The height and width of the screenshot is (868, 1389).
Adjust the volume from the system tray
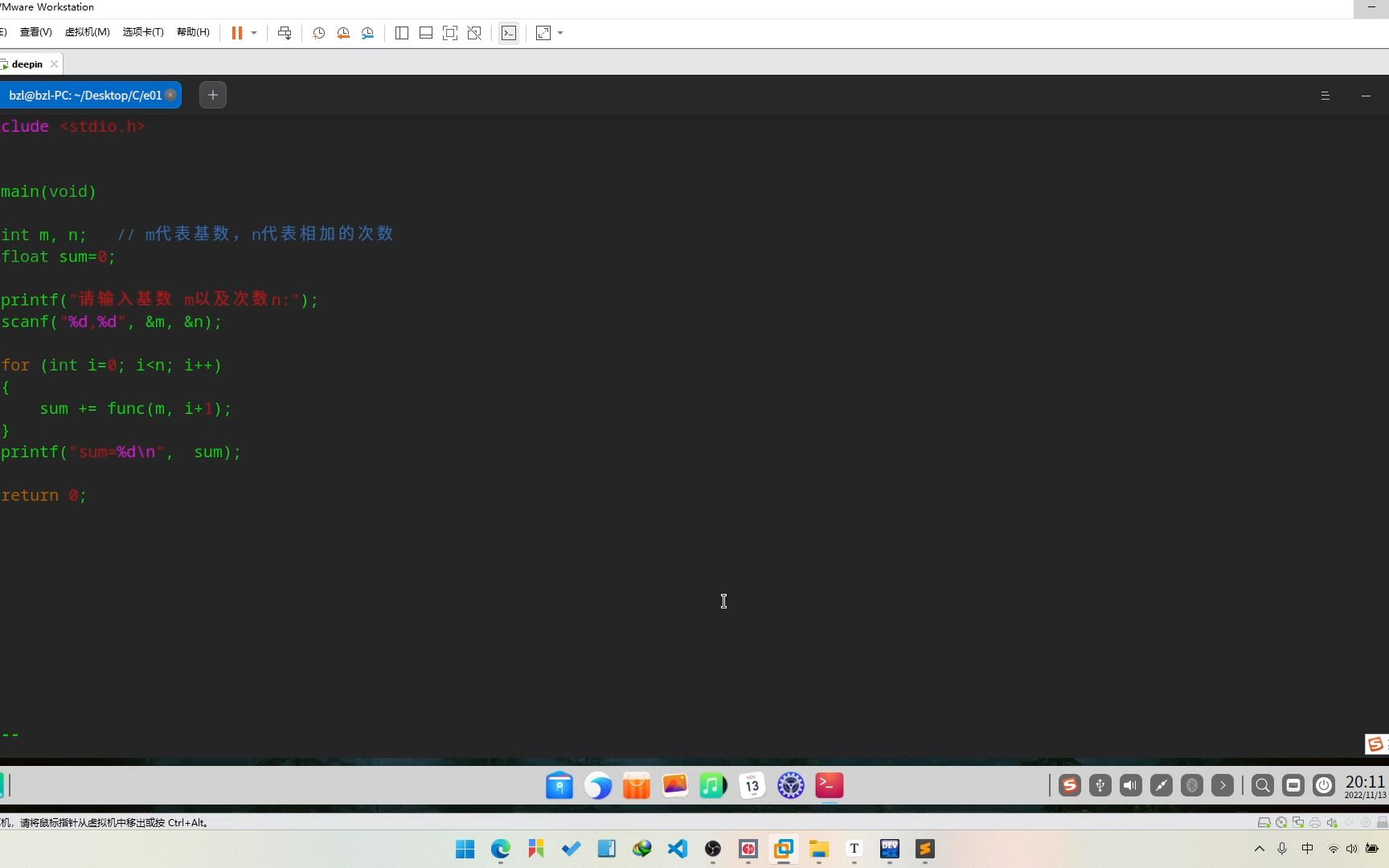1129,785
